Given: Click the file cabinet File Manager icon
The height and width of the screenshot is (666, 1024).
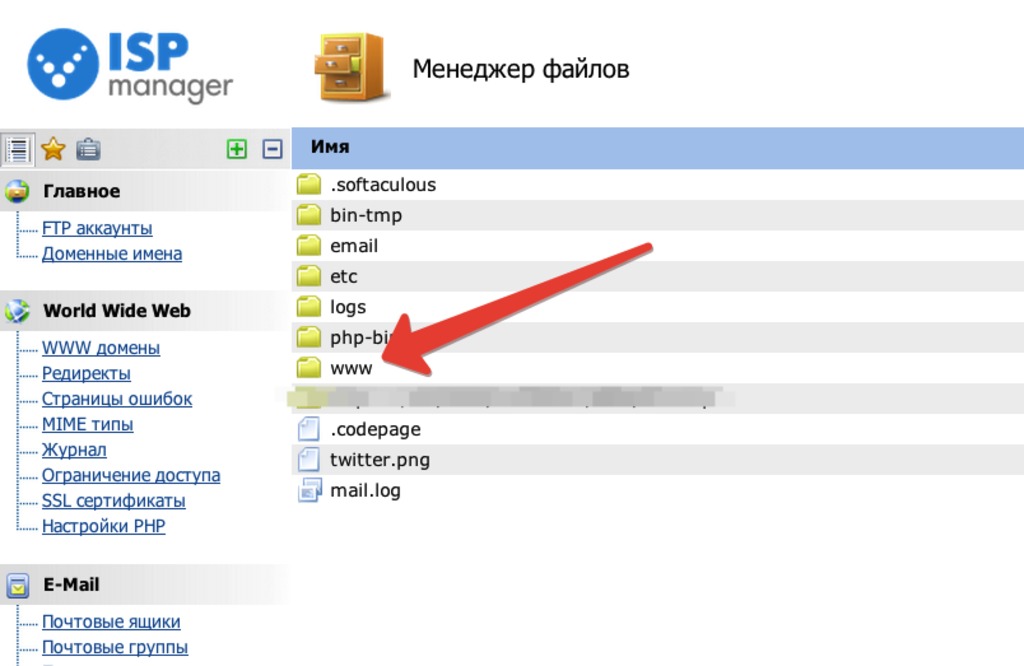Looking at the screenshot, I should point(351,68).
